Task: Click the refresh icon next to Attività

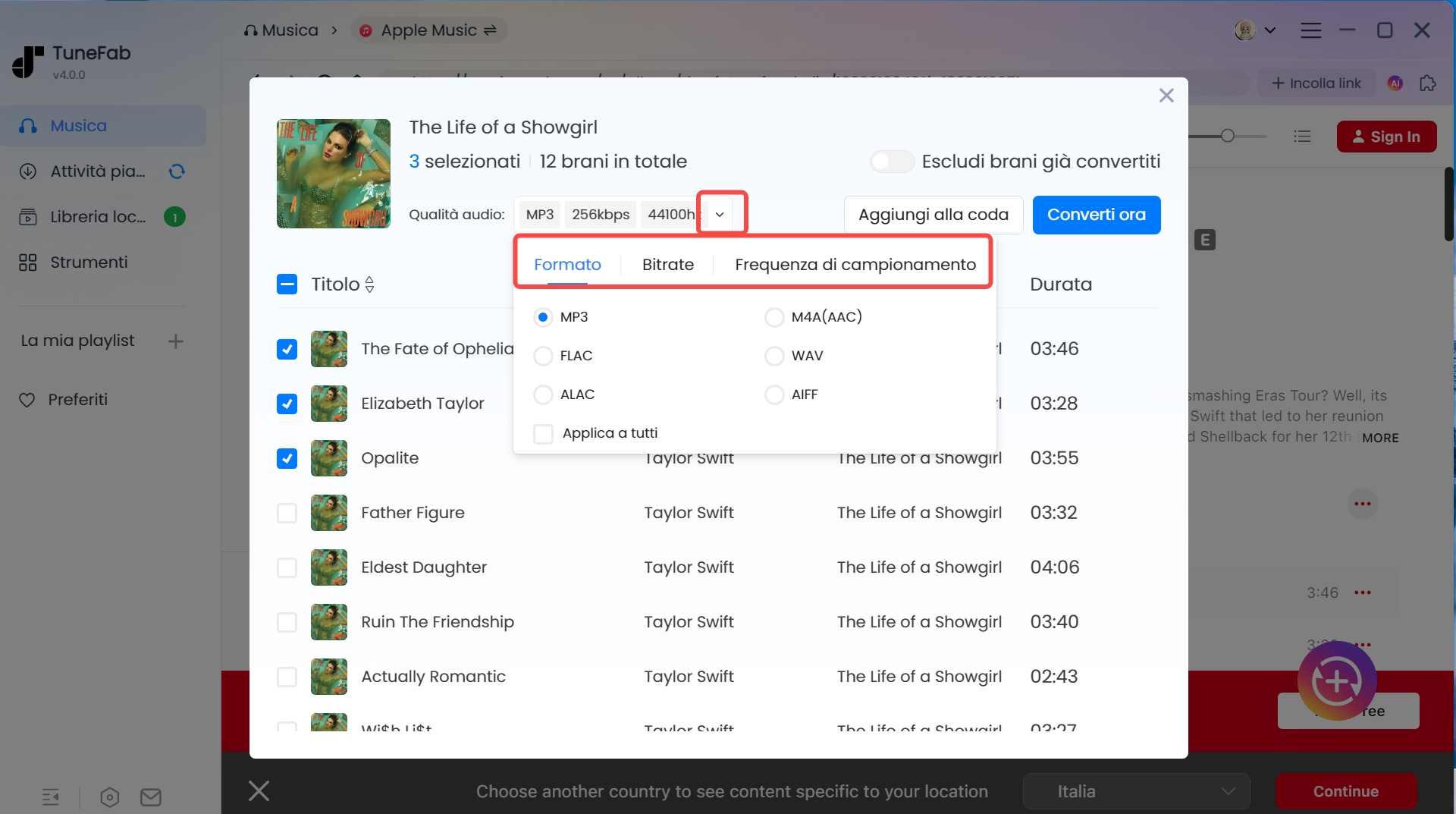Action: [x=176, y=171]
